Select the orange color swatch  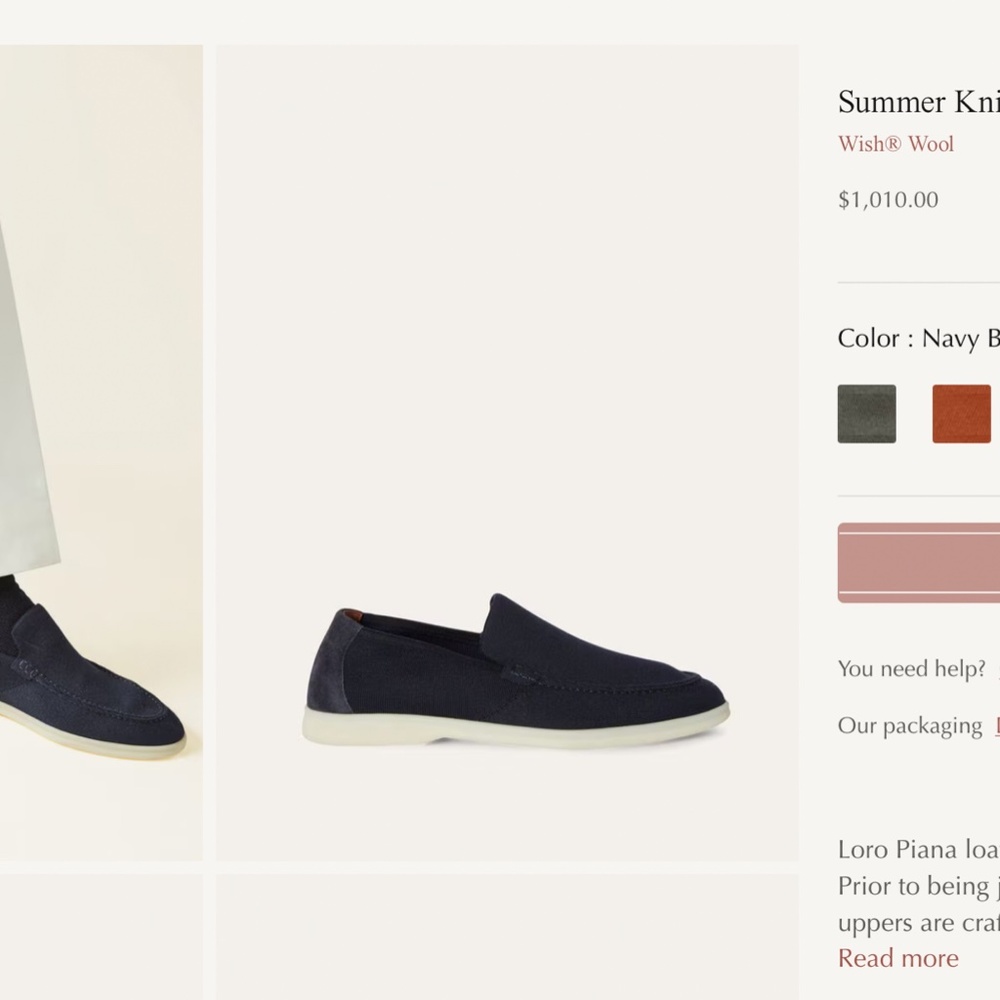tap(961, 413)
